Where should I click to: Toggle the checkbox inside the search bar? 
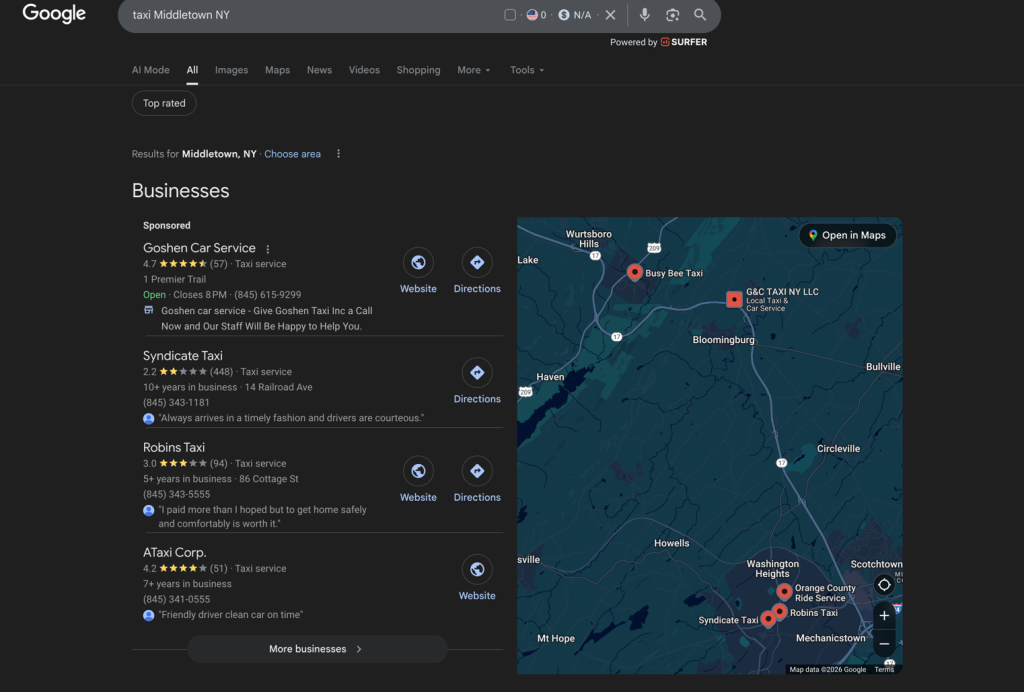point(509,15)
